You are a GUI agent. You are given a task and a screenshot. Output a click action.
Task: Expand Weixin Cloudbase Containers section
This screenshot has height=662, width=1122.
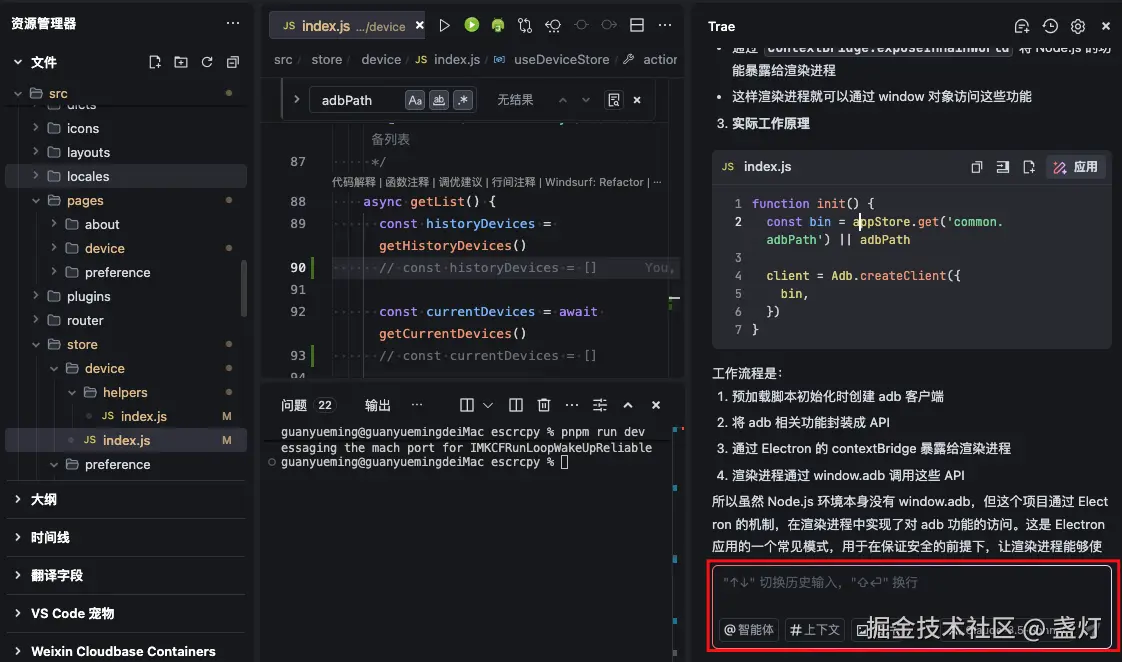[x=18, y=651]
